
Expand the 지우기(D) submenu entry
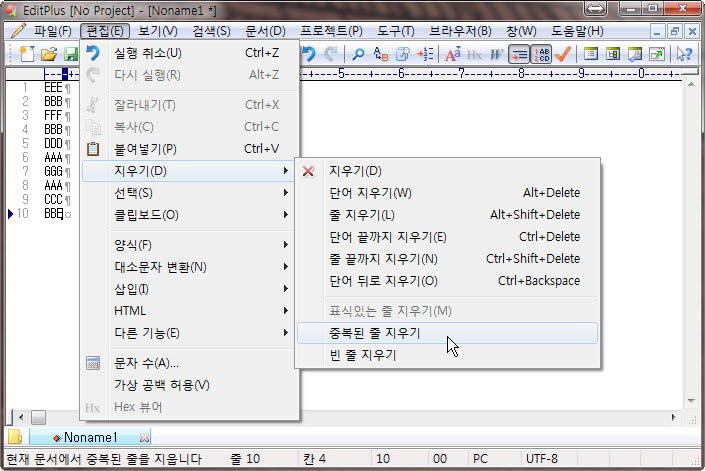190,171
